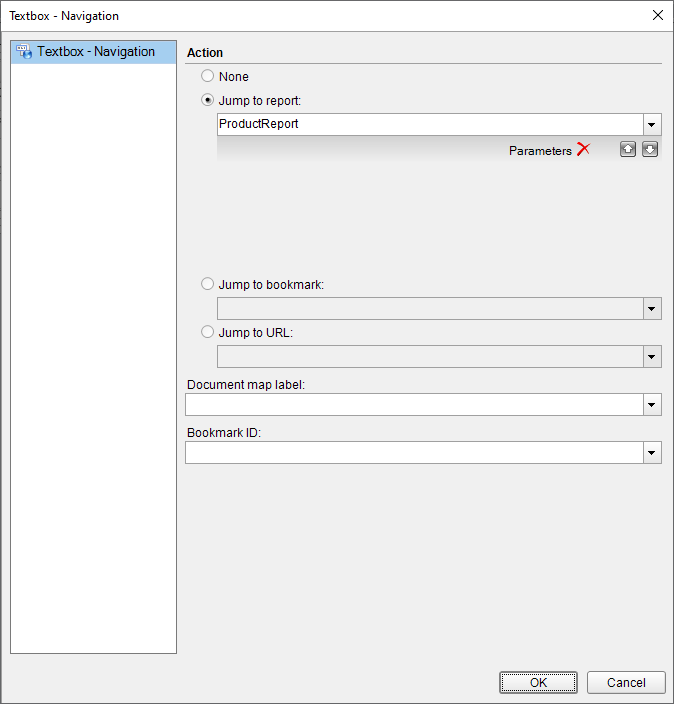This screenshot has width=674, height=704.
Task: Click the red X delete parameter icon
Action: [583, 149]
